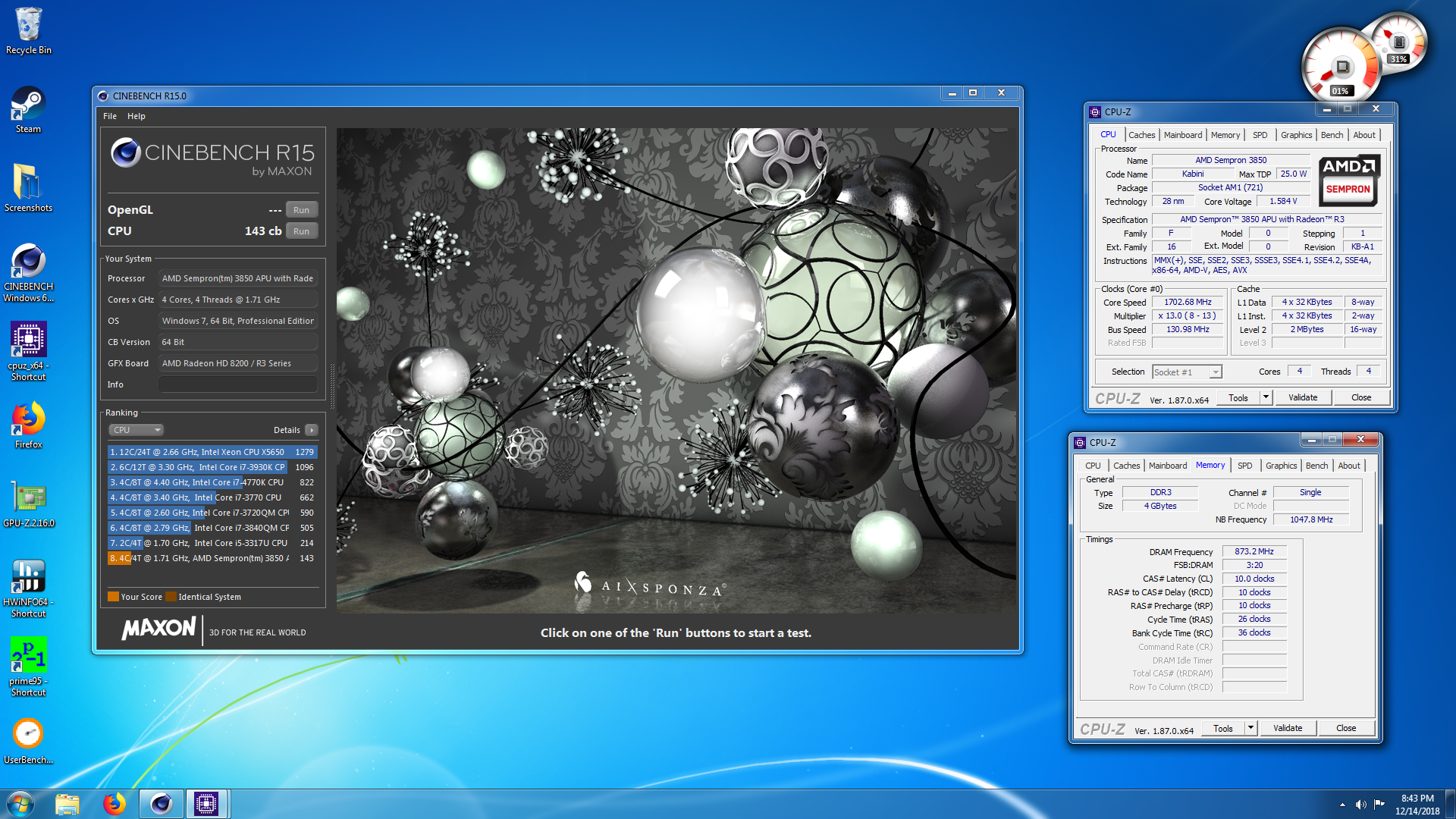Select the GPU-Z.2.16.0 desktop icon

(x=29, y=504)
